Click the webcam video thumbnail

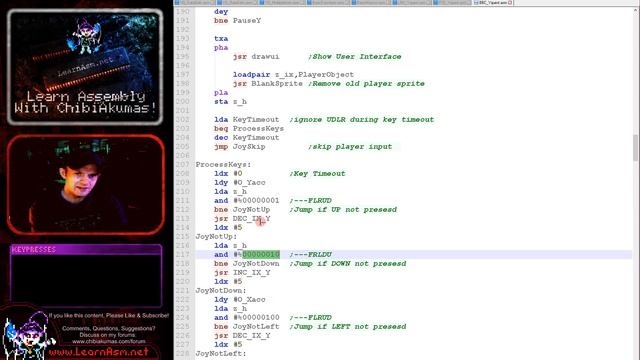85,184
